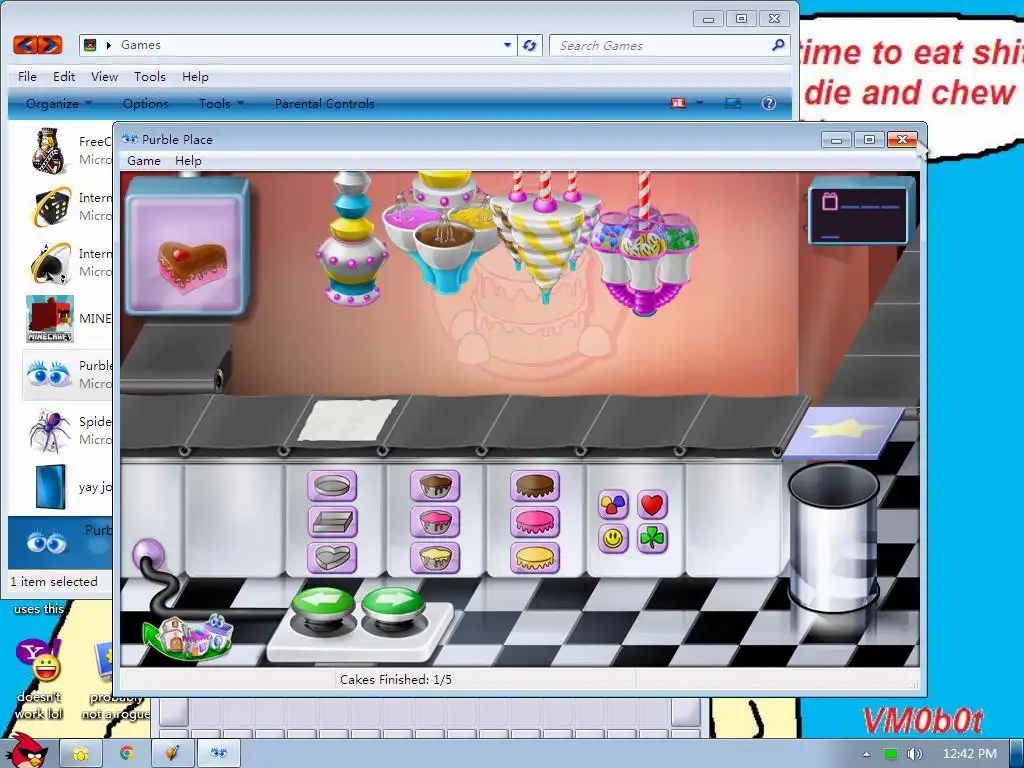1024x768 pixels.
Task: Expand the view options dropdown arrow
Action: (x=699, y=103)
